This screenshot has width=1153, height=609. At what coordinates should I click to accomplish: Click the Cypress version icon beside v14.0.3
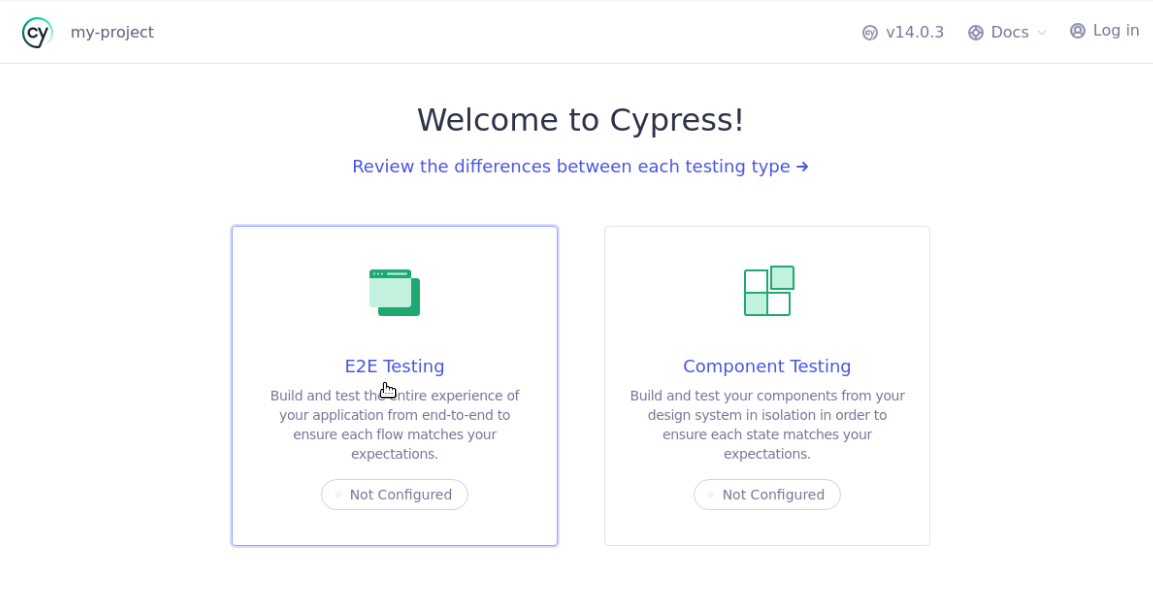870,32
